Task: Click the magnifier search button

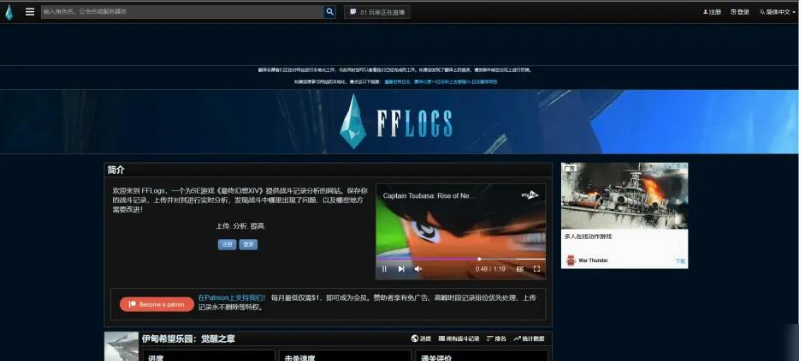Action: tap(329, 12)
